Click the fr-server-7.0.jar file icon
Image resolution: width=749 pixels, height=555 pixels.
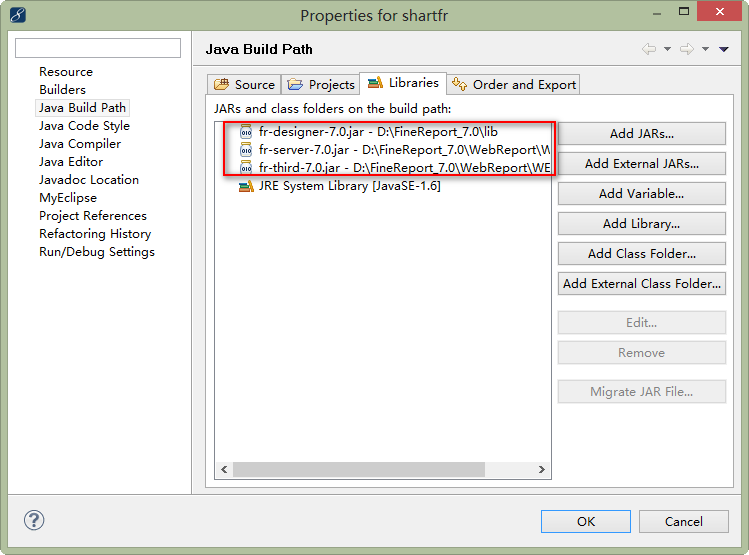coord(246,150)
